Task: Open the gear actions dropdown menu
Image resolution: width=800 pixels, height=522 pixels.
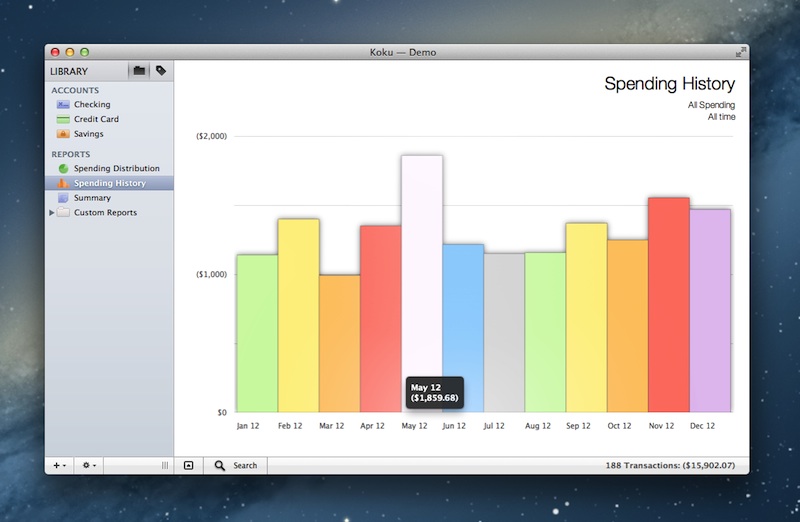Action: [89, 465]
